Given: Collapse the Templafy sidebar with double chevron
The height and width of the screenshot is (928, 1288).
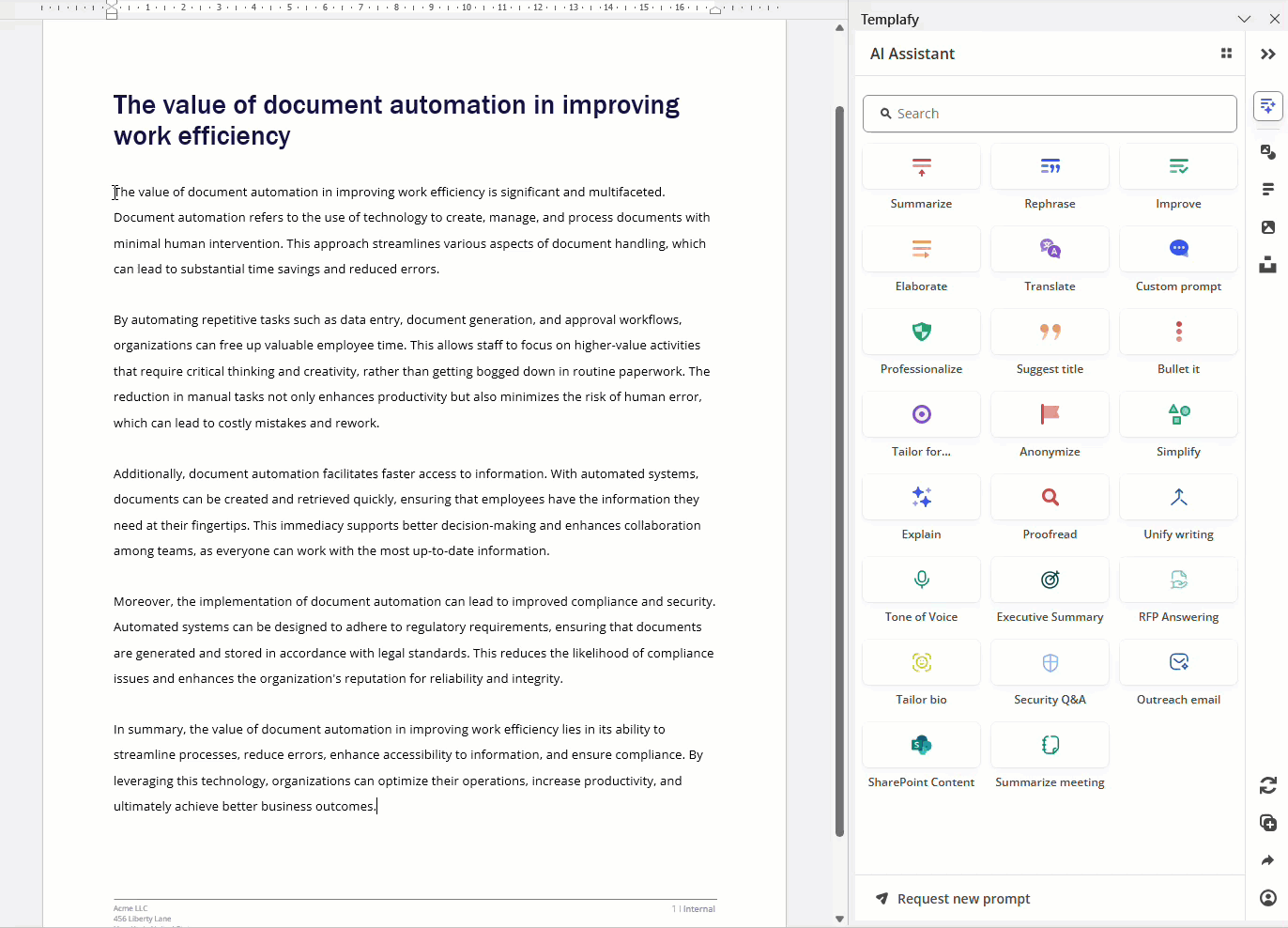Looking at the screenshot, I should (1267, 54).
